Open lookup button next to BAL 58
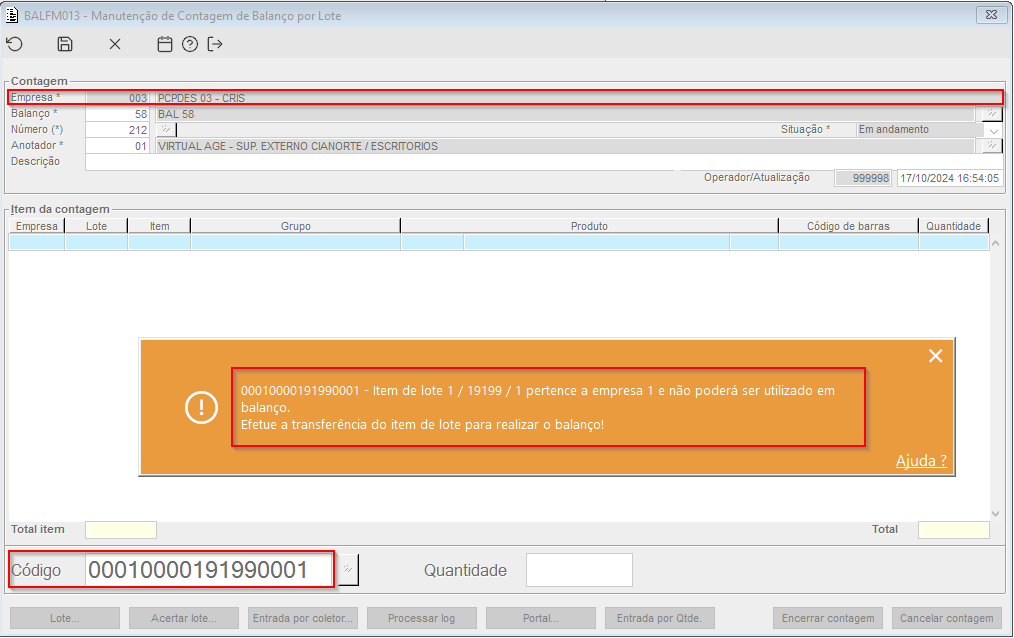This screenshot has width=1014, height=638. coord(991,114)
